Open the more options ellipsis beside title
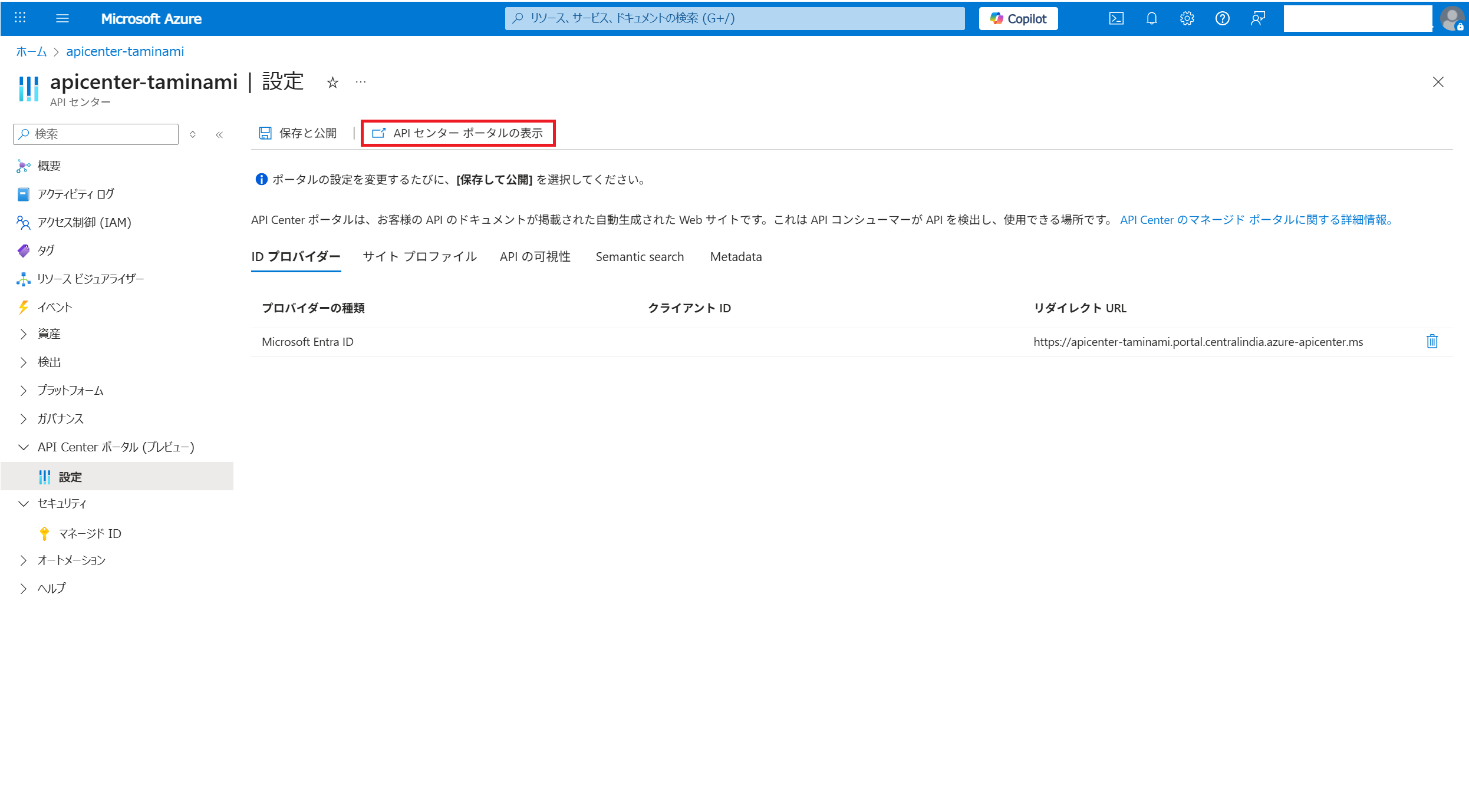The image size is (1469, 812). click(x=361, y=82)
